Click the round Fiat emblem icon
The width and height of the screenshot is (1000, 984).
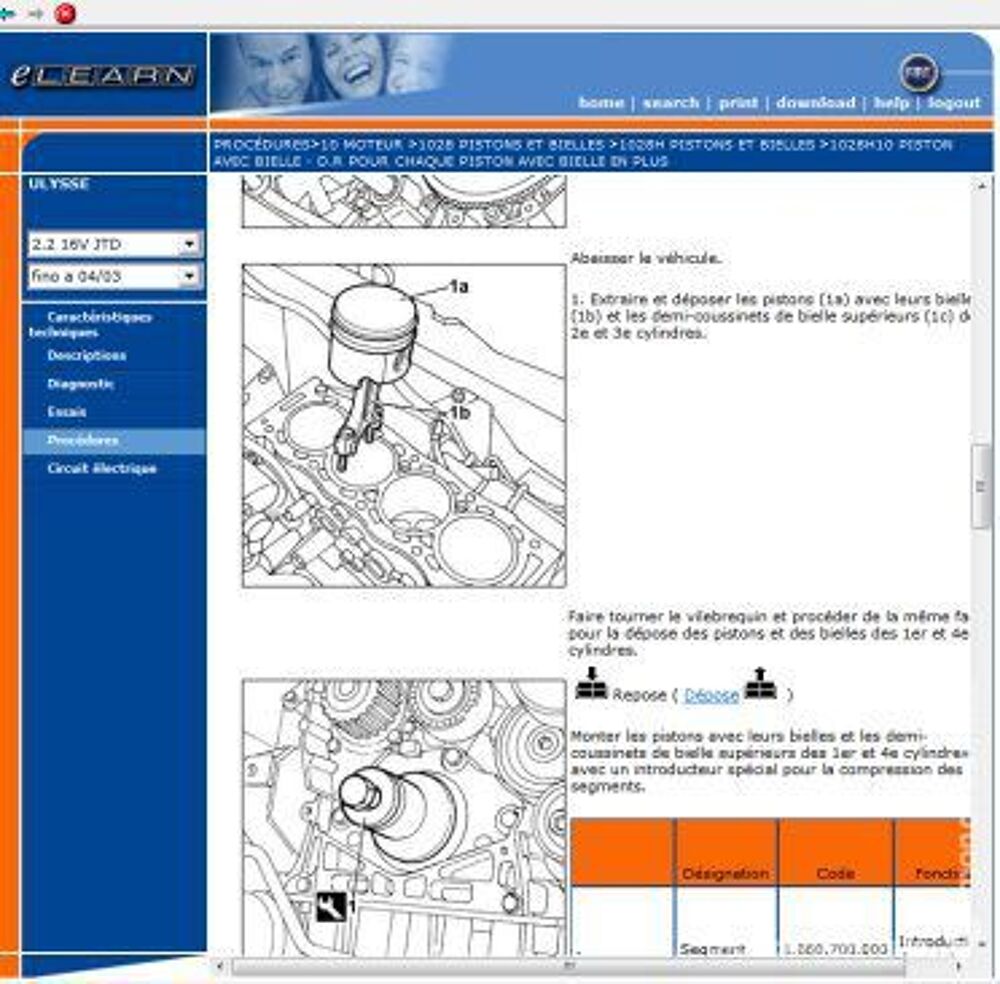918,73
